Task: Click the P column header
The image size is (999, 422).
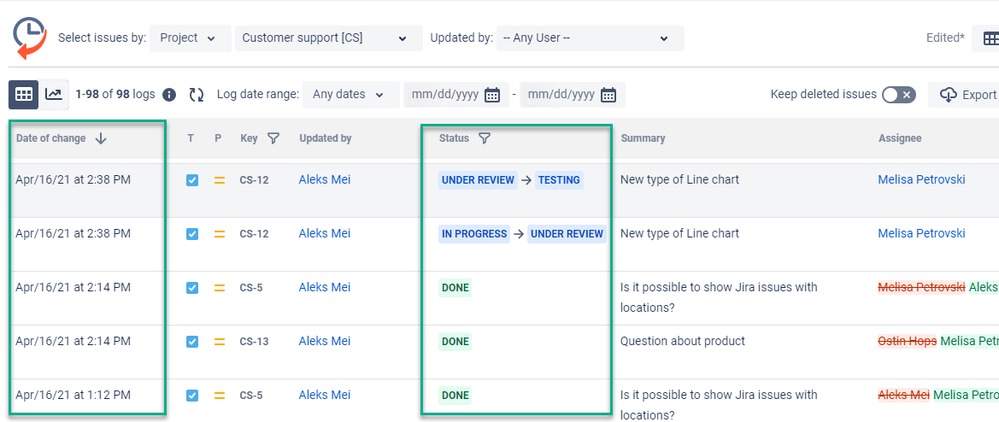Action: (218, 138)
